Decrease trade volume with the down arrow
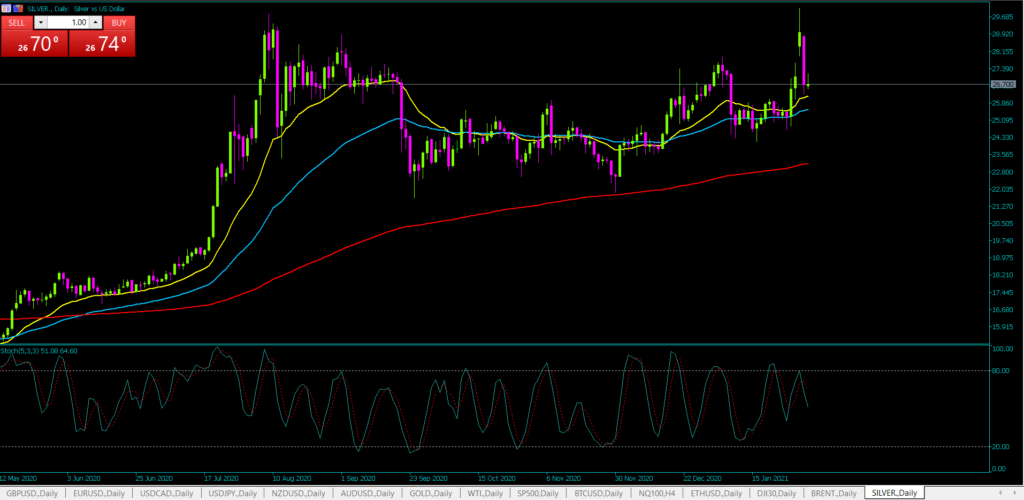The width and height of the screenshot is (1024, 500). coord(40,21)
